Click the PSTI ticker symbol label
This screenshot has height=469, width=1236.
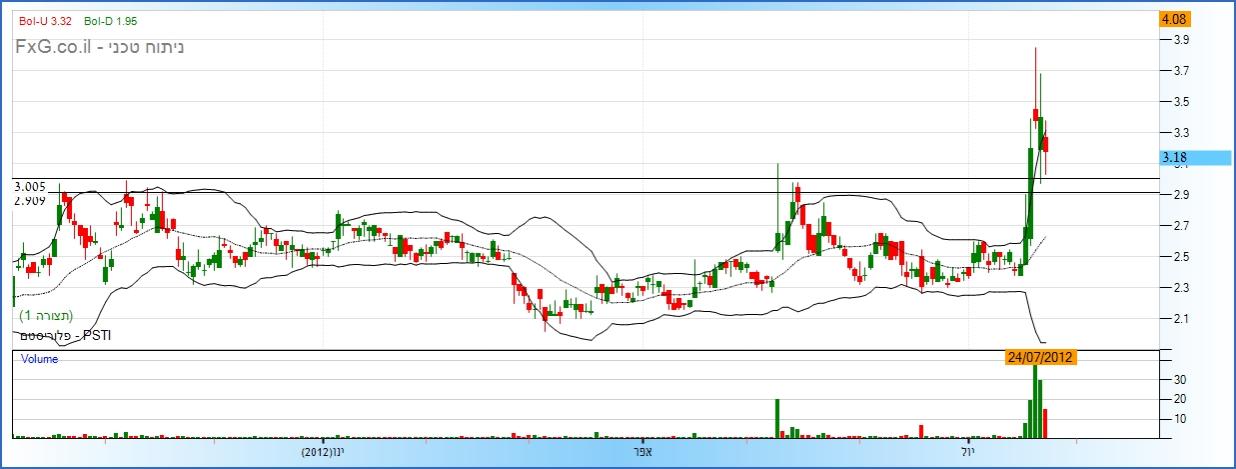[x=96, y=336]
